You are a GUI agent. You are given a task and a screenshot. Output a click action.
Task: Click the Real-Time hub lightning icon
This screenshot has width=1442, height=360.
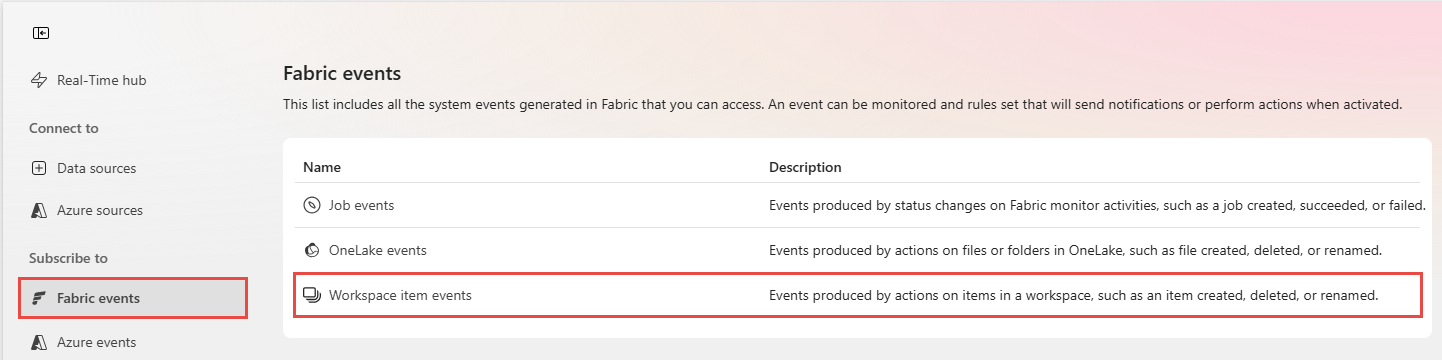[40, 80]
